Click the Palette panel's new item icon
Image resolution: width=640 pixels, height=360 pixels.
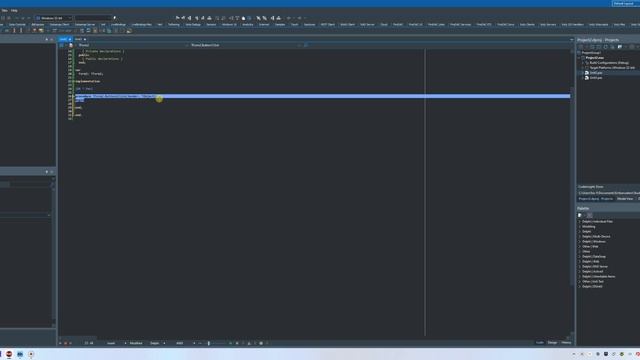coord(580,215)
